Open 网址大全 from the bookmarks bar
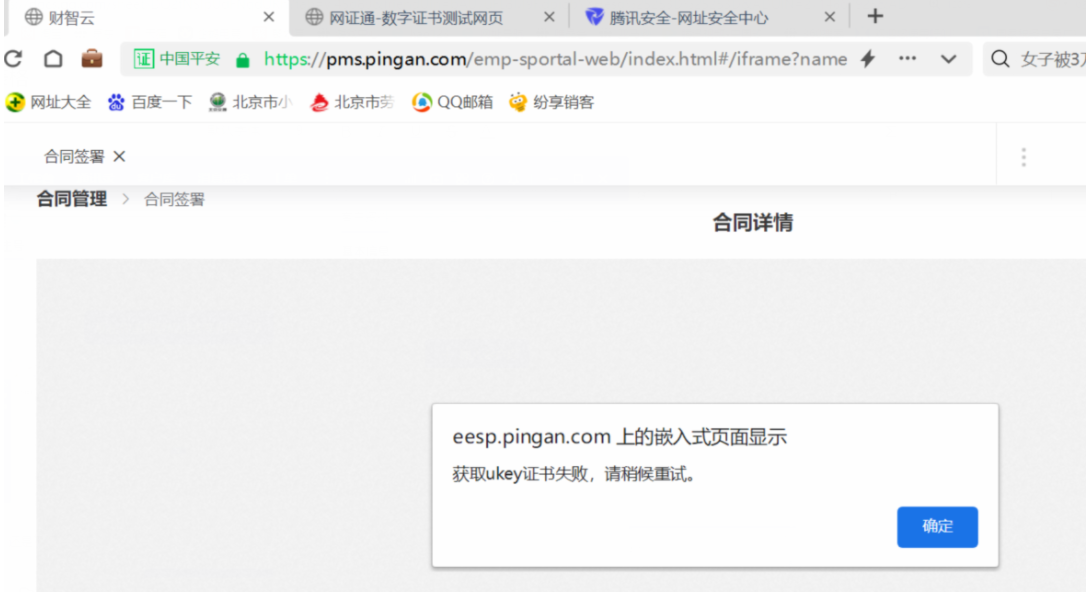1089x596 pixels. 49,101
